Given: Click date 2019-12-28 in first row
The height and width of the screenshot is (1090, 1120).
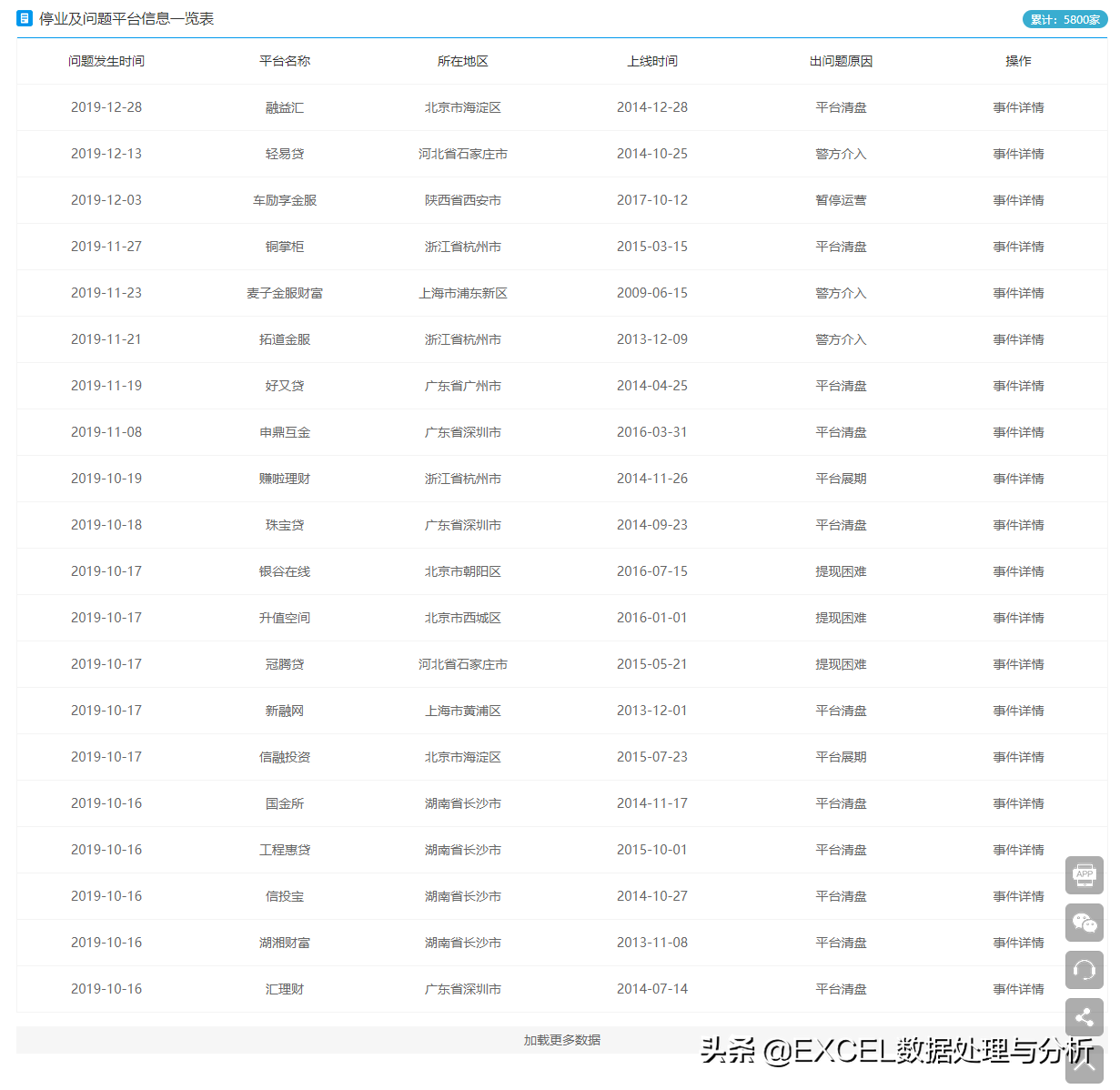Looking at the screenshot, I should click(106, 107).
